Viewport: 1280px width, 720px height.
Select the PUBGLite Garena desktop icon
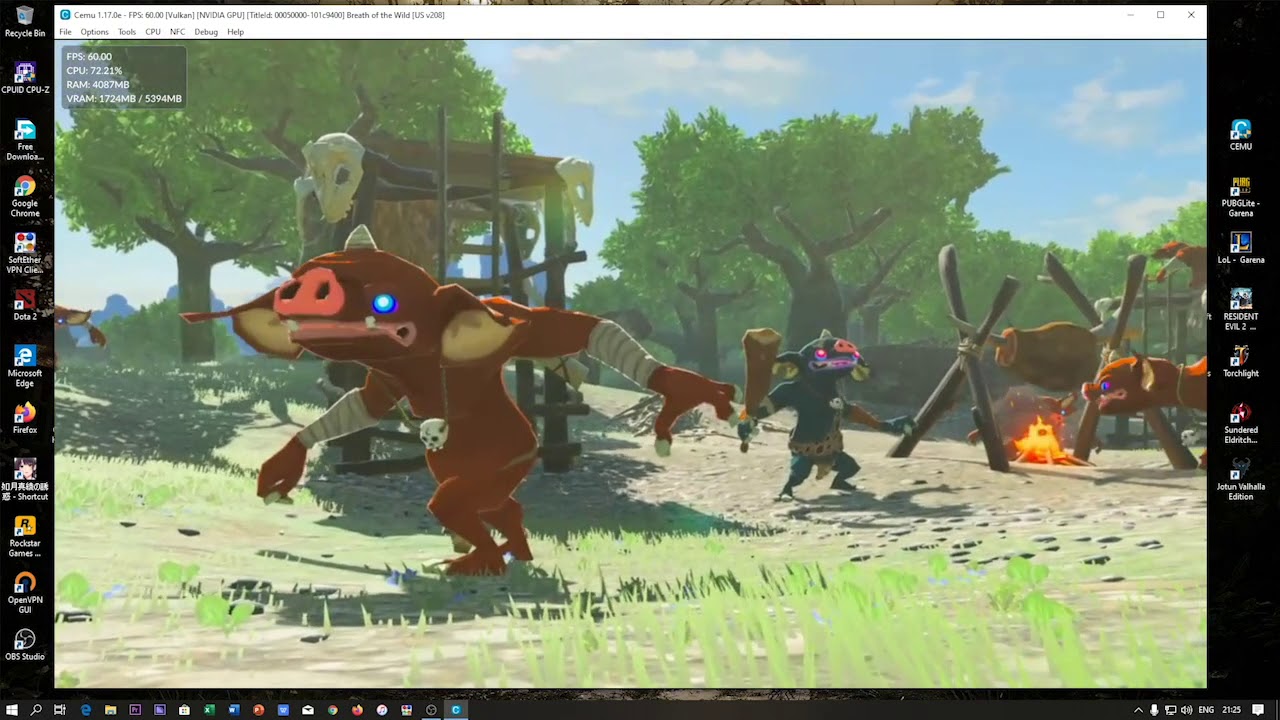(1241, 197)
